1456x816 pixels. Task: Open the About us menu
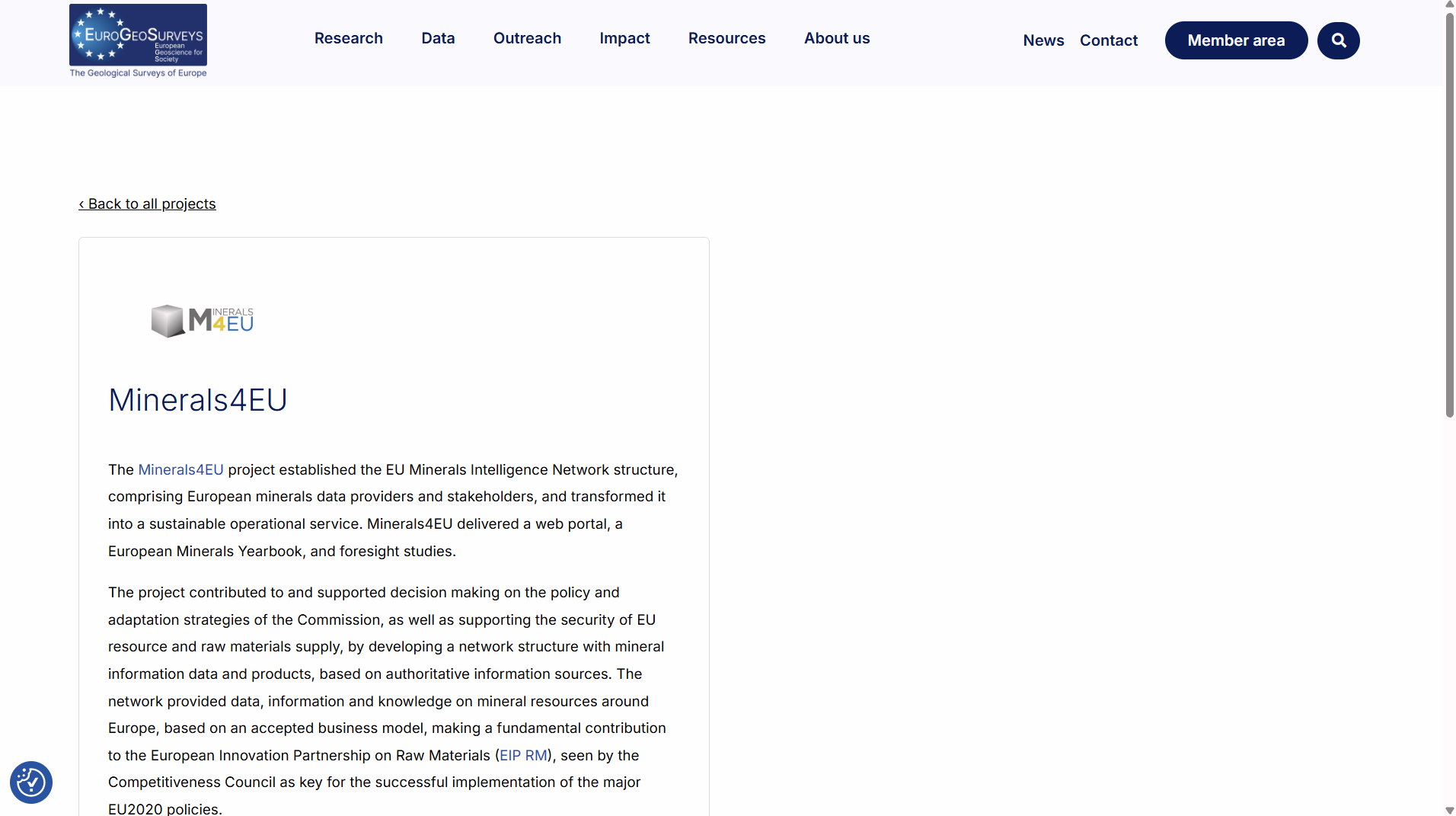[836, 38]
